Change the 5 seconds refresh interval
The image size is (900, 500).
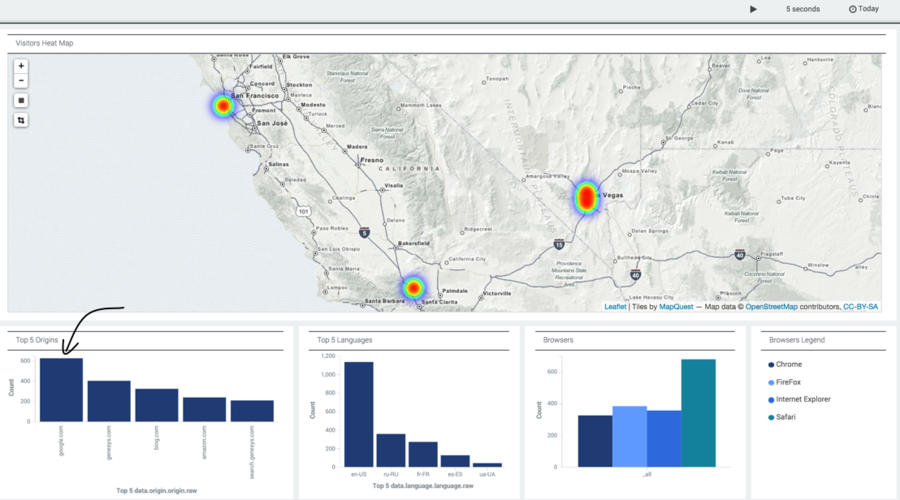tap(802, 9)
